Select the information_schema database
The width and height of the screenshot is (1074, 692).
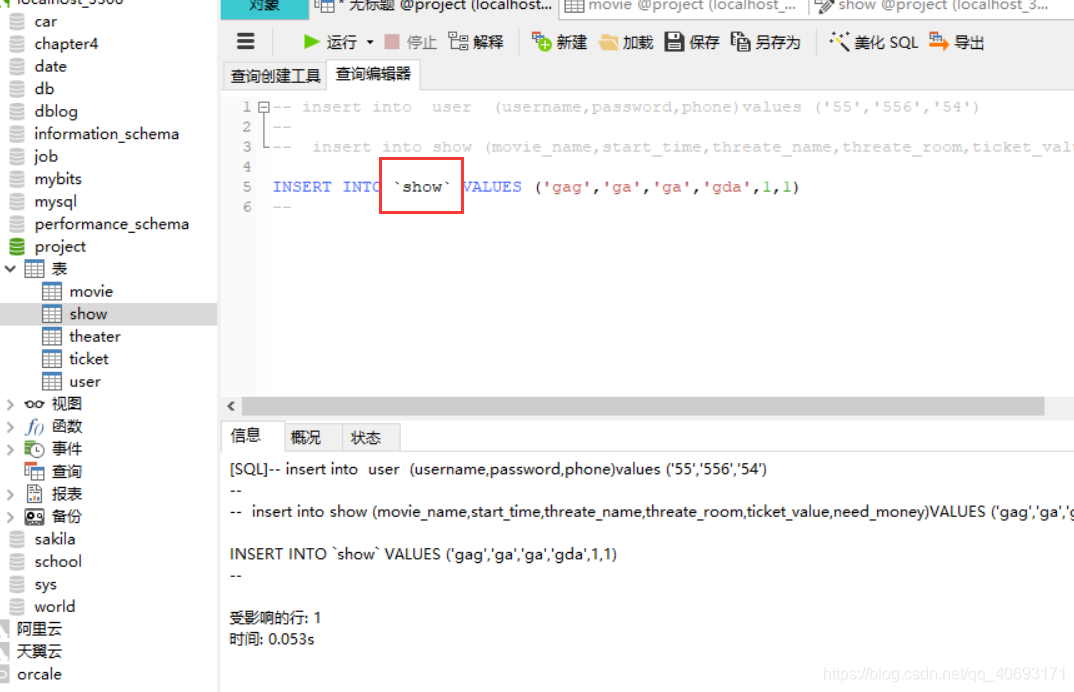pyautogui.click(x=106, y=134)
